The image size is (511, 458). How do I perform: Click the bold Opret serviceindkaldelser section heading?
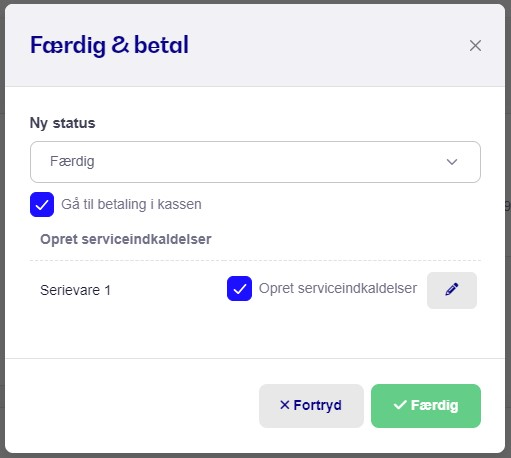[x=126, y=239]
